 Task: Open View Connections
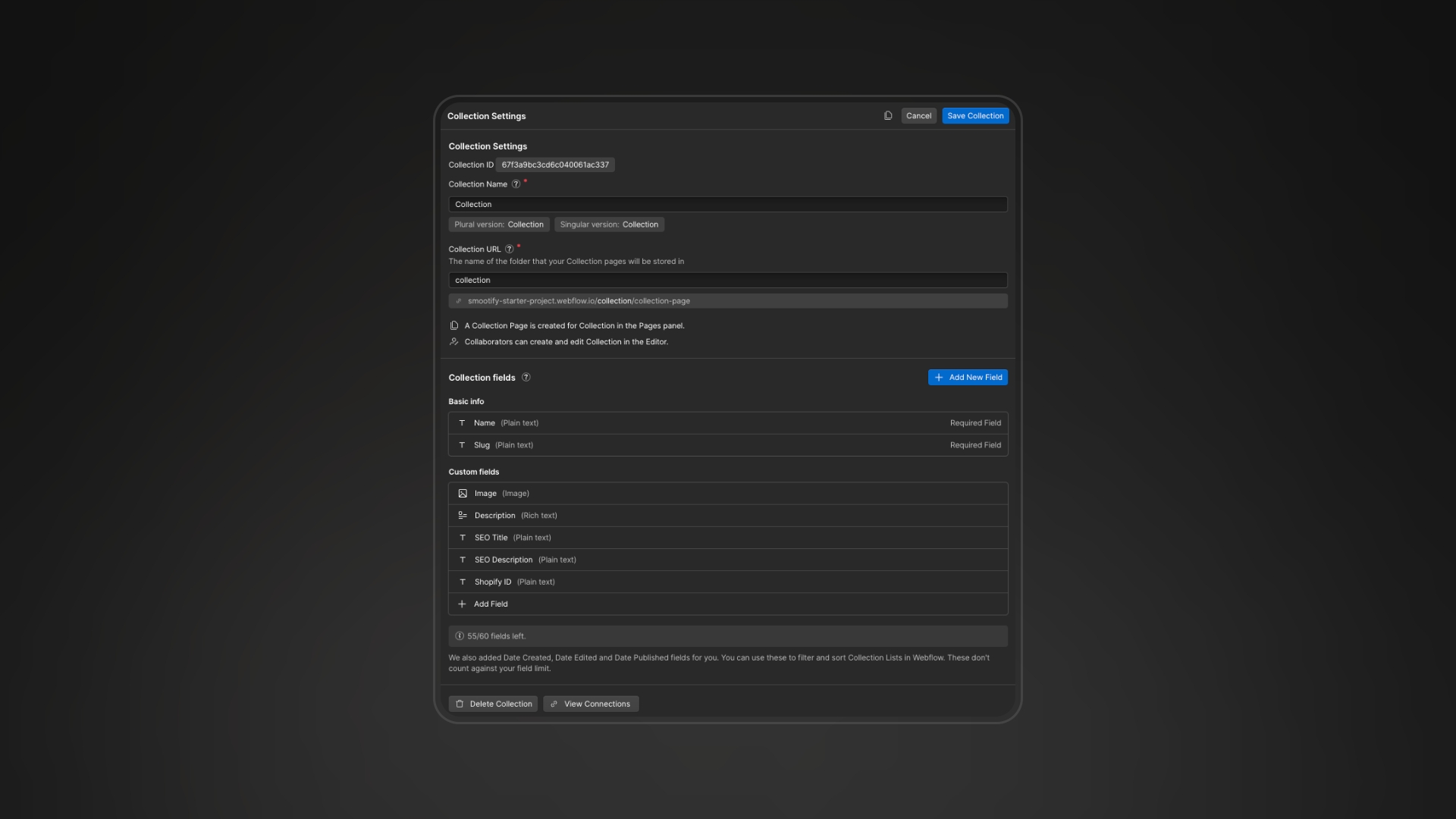(591, 704)
